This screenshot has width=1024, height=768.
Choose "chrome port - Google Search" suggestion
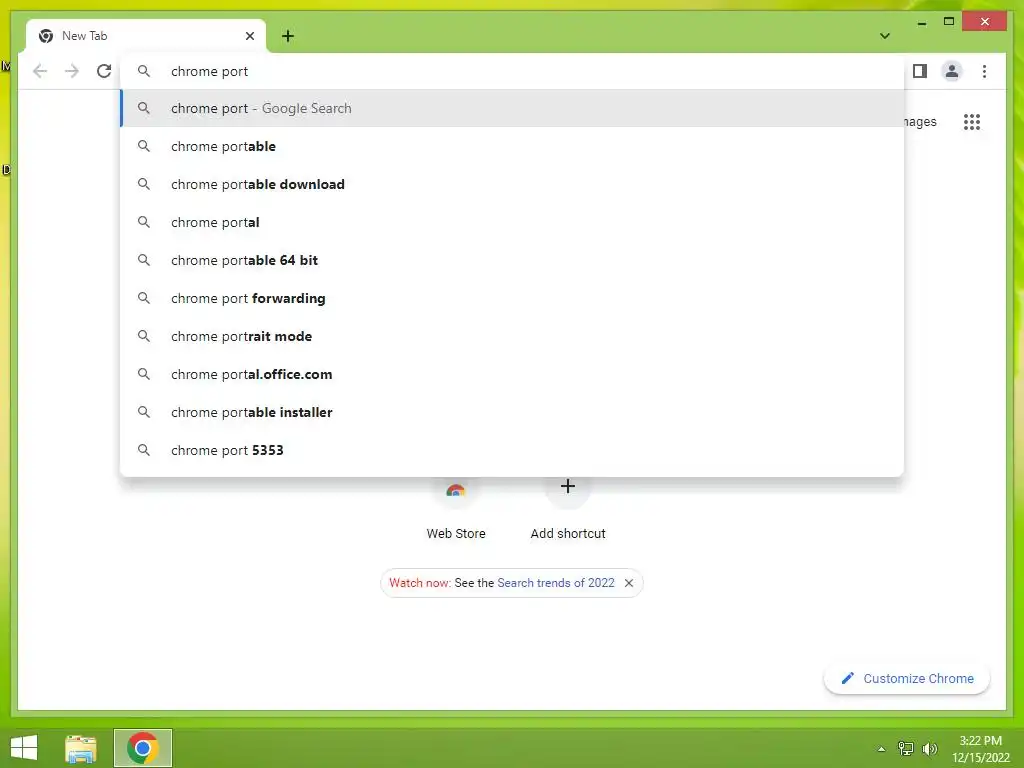(513, 108)
